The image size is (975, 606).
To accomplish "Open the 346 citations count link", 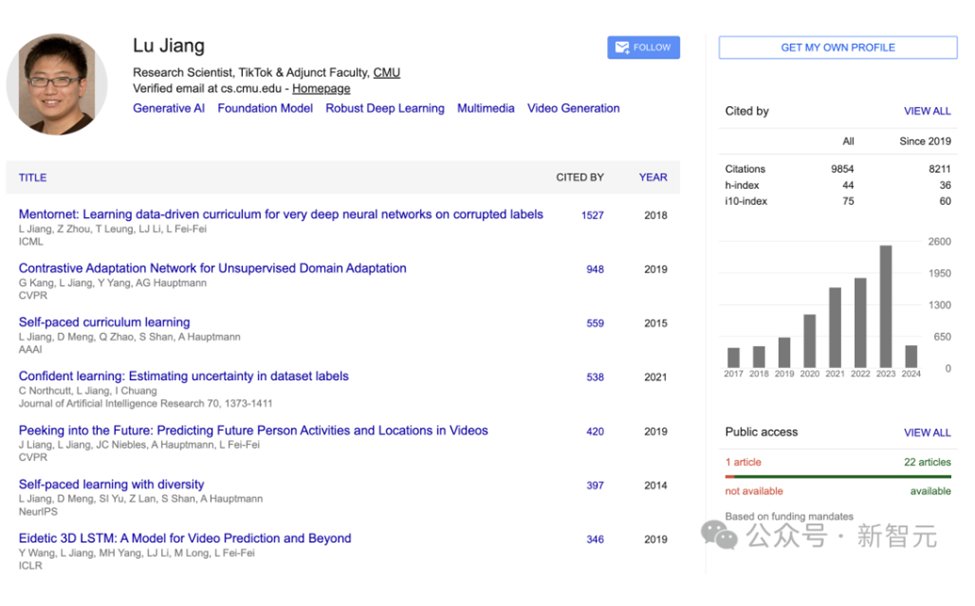I will pos(594,539).
